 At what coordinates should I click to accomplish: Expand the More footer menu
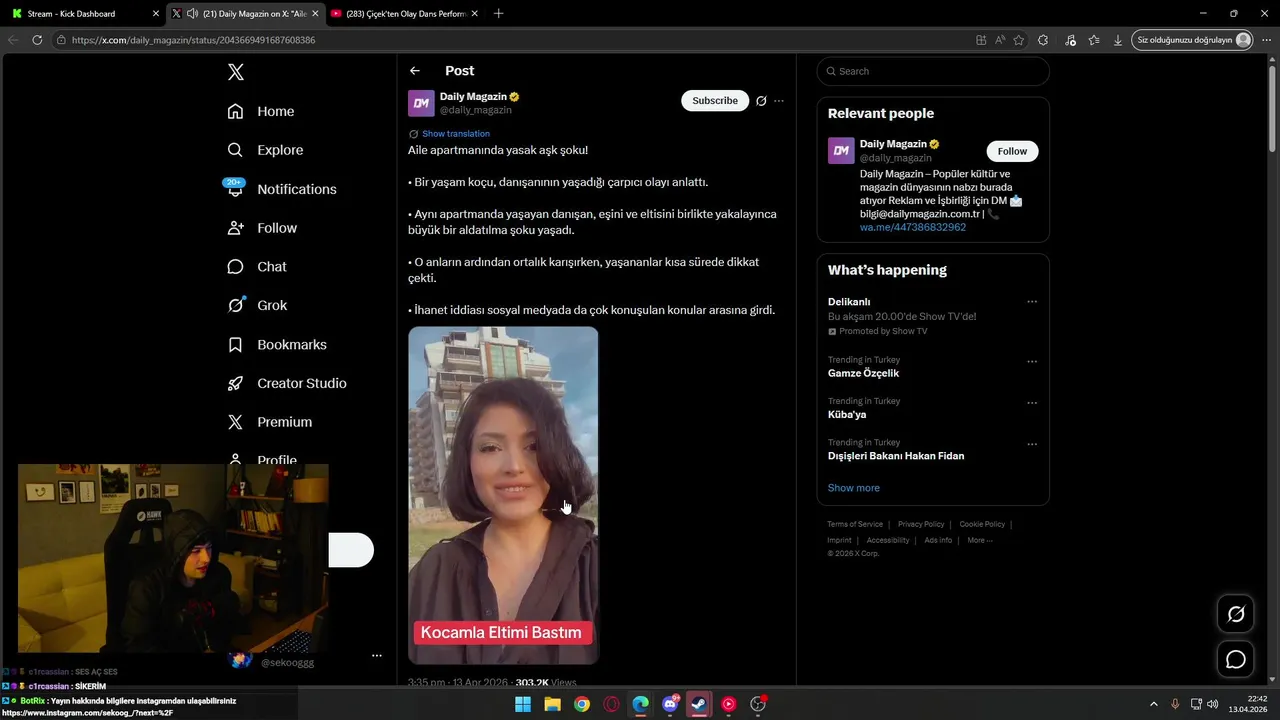pyautogui.click(x=980, y=540)
